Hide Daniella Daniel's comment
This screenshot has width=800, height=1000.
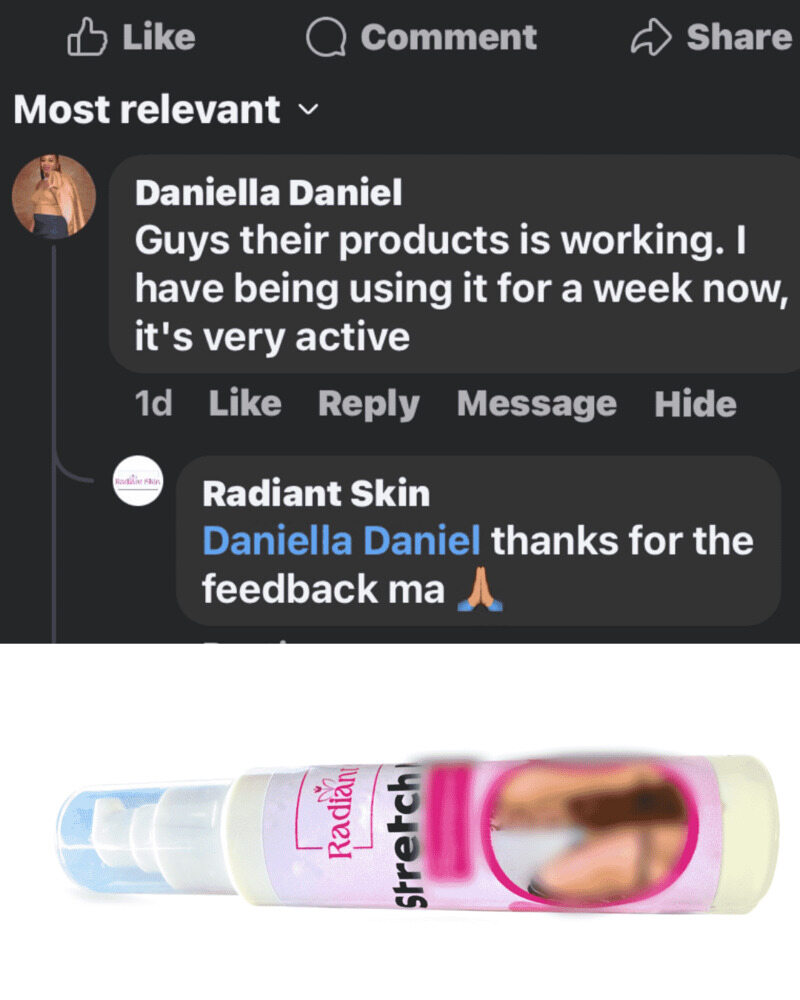point(695,404)
